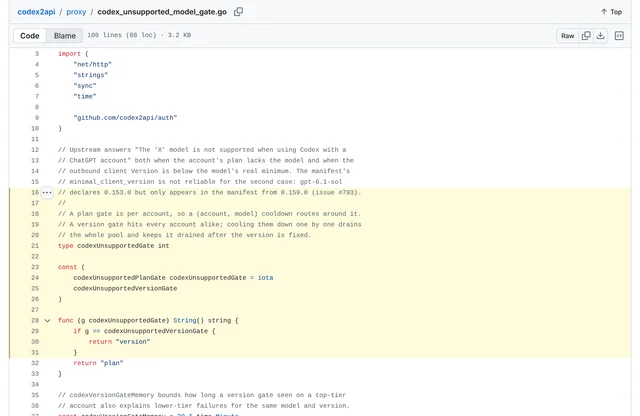Click the 100 lines file info text
Image resolution: width=640 pixels, height=416 pixels.
tap(139, 35)
